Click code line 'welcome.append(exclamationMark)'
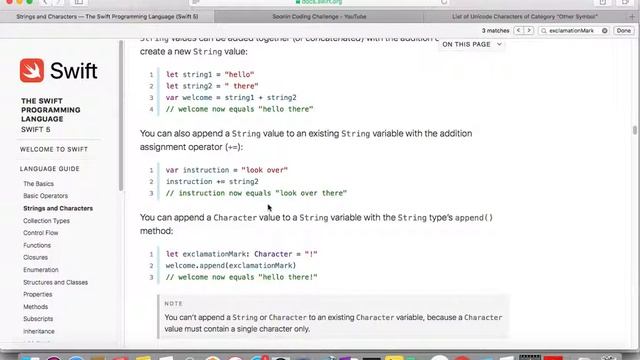 pos(231,266)
